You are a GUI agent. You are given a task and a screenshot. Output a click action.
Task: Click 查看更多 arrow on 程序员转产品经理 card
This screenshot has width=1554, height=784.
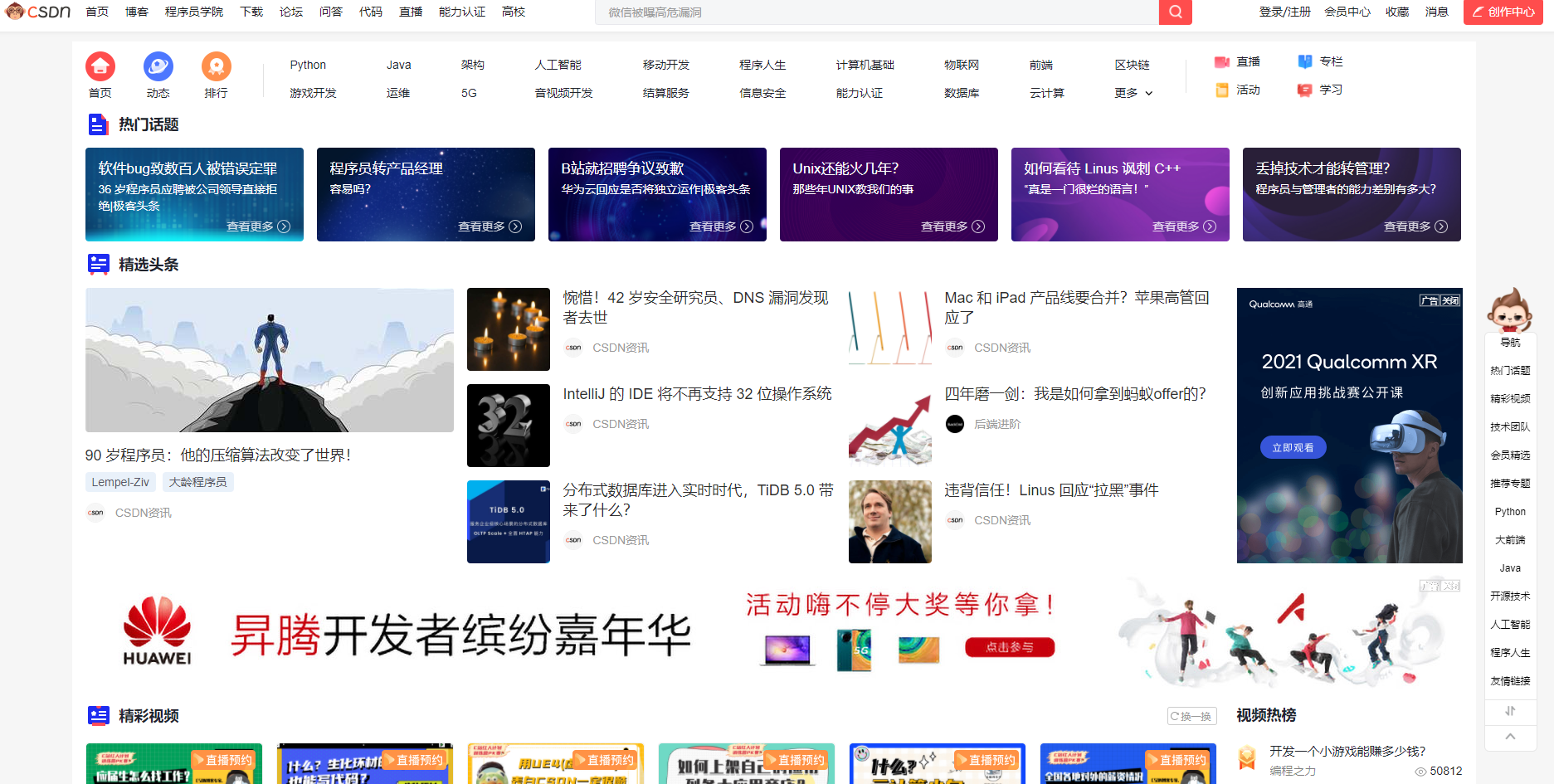click(x=515, y=226)
